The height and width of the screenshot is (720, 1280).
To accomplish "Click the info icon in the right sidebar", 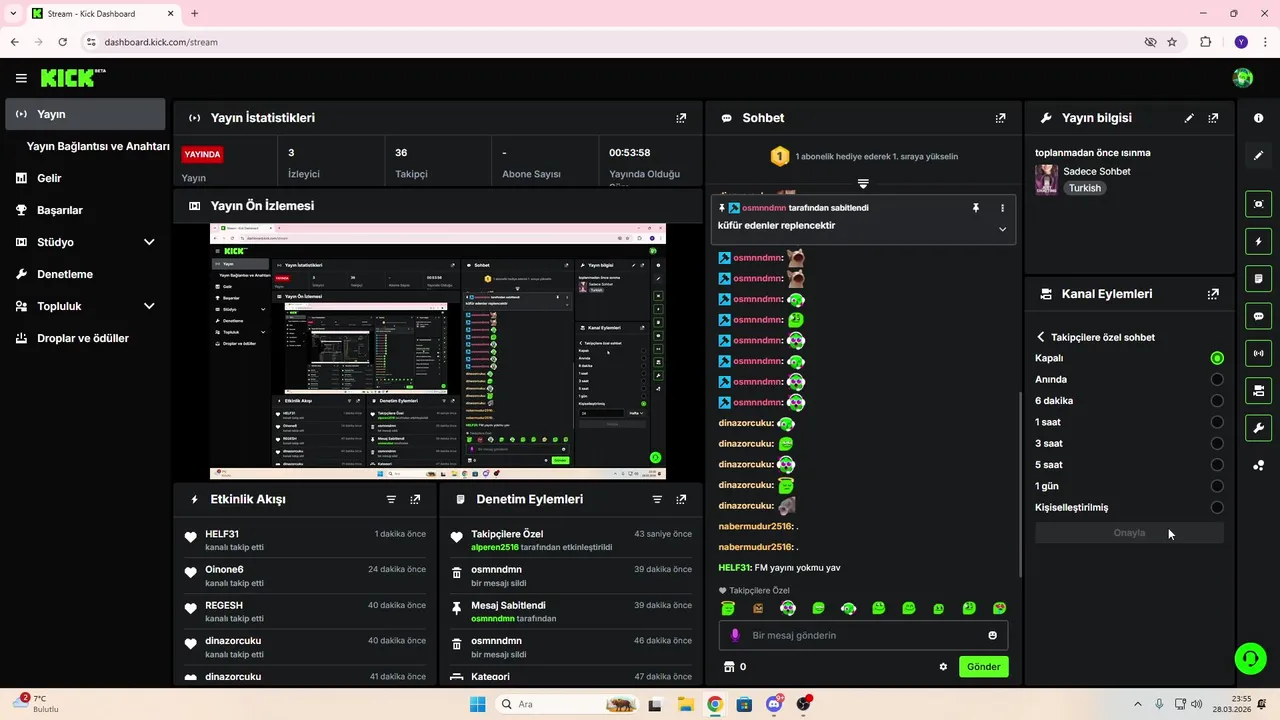I will click(x=1258, y=118).
